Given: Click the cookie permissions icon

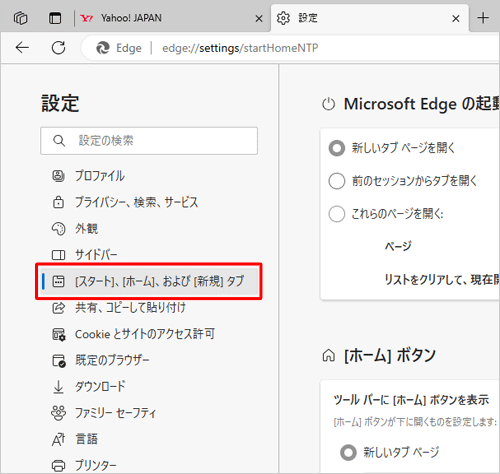Looking at the screenshot, I should point(59,334).
